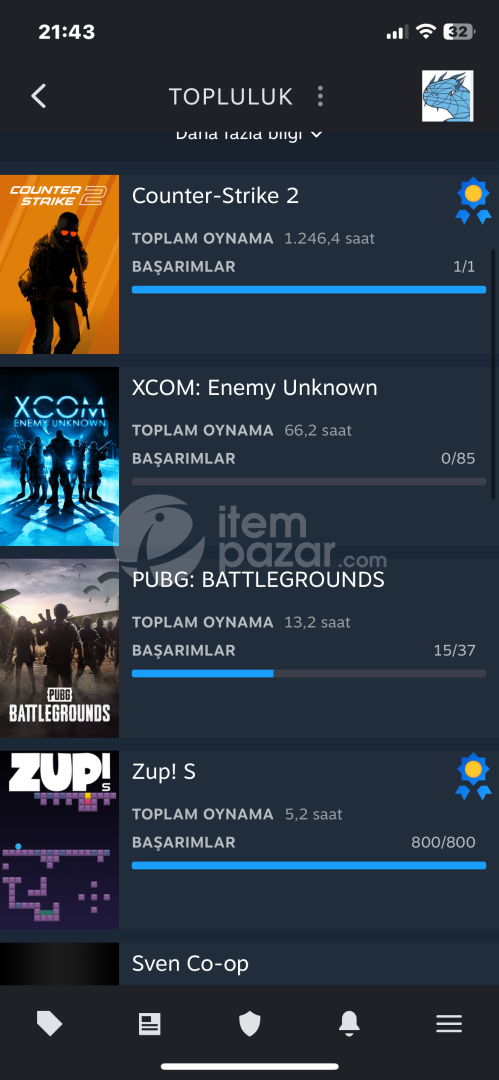Open the Steam Guard shield icon
The image size is (499, 1080).
(250, 1024)
